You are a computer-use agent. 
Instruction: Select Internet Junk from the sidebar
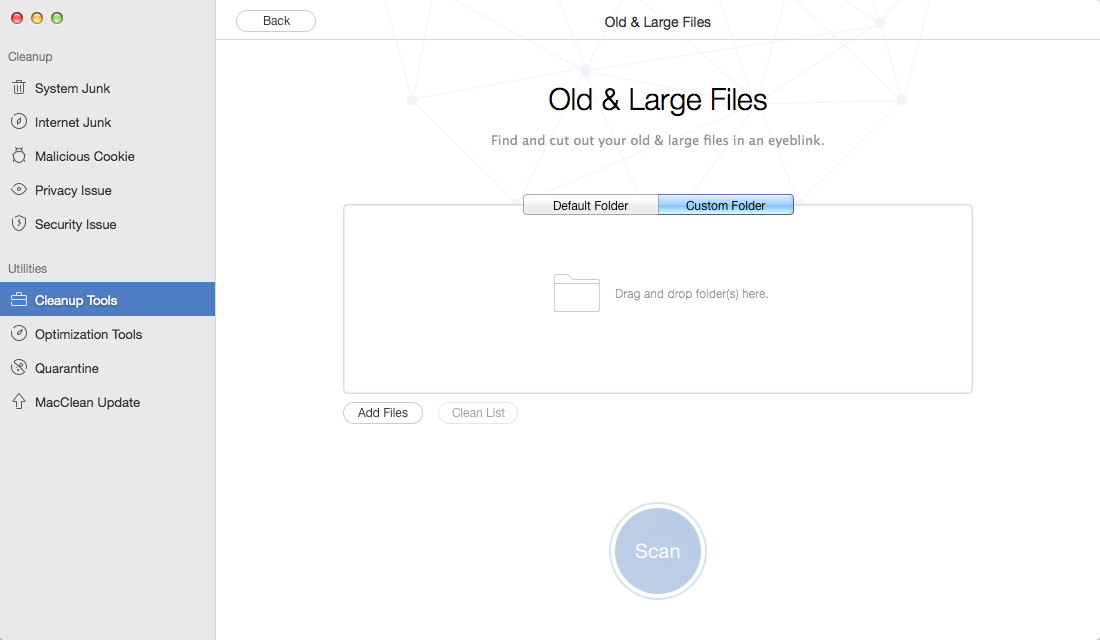107,122
